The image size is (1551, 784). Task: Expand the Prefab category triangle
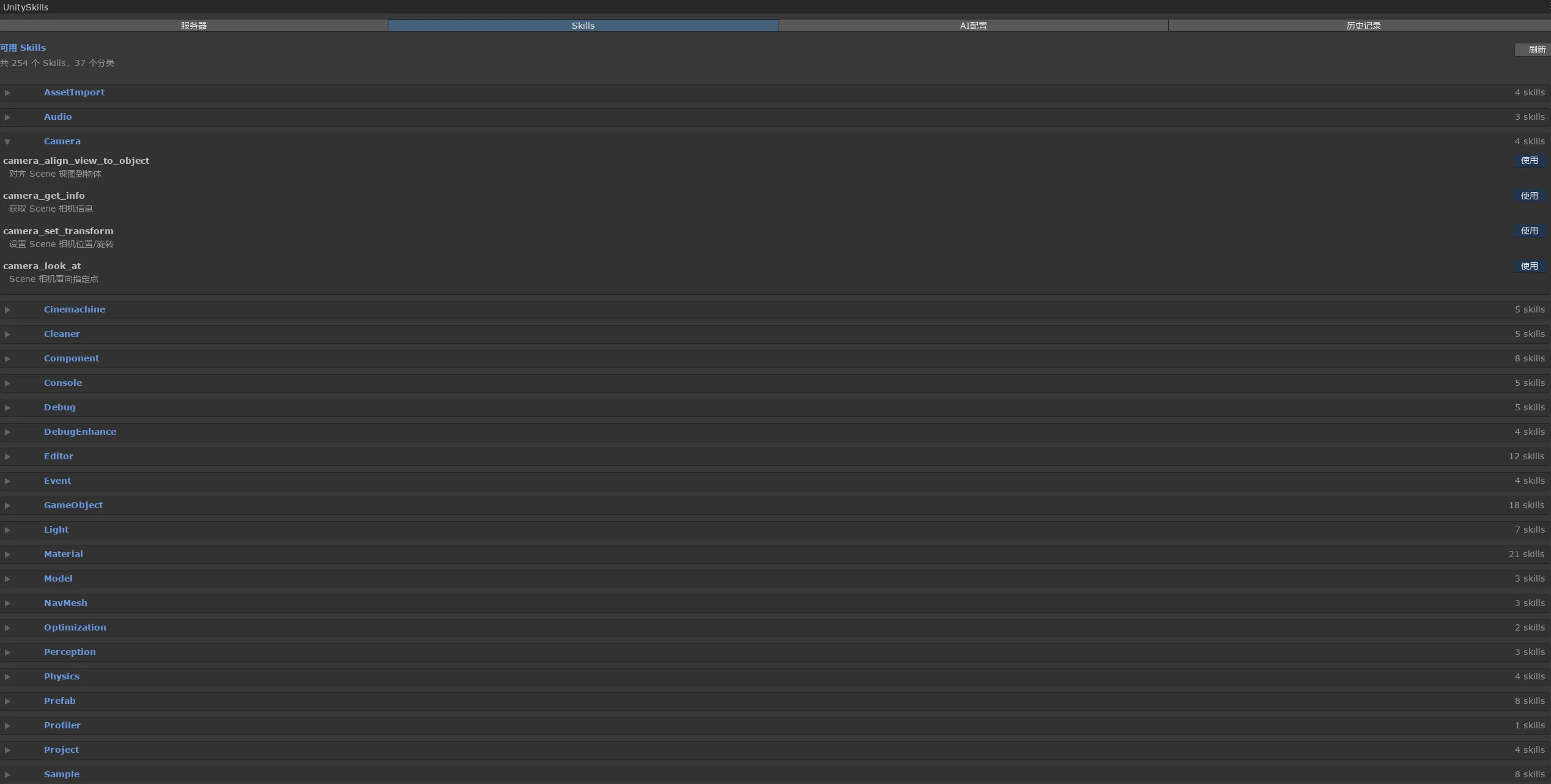pos(7,701)
